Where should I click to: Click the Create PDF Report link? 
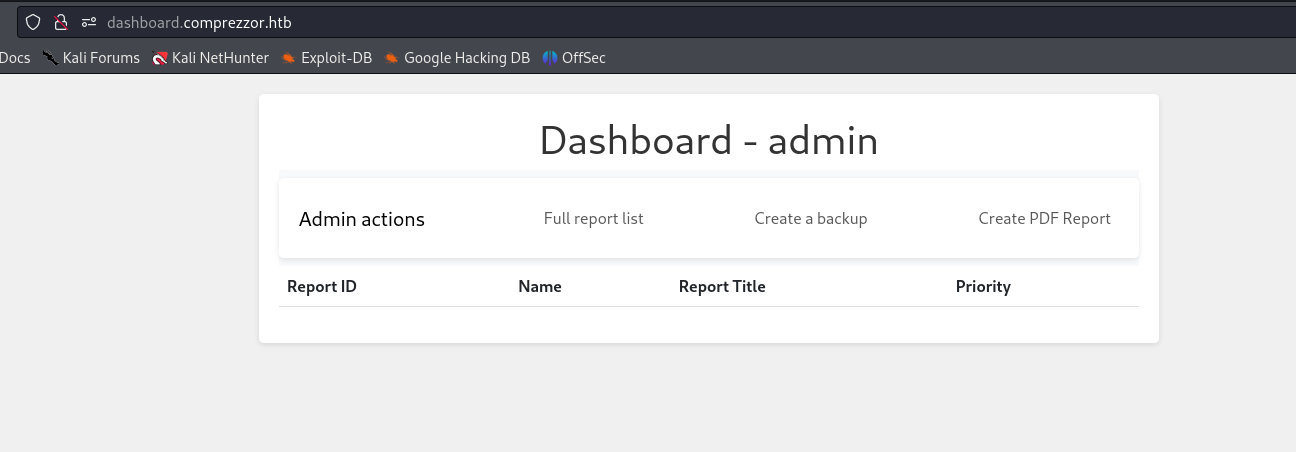tap(1044, 218)
